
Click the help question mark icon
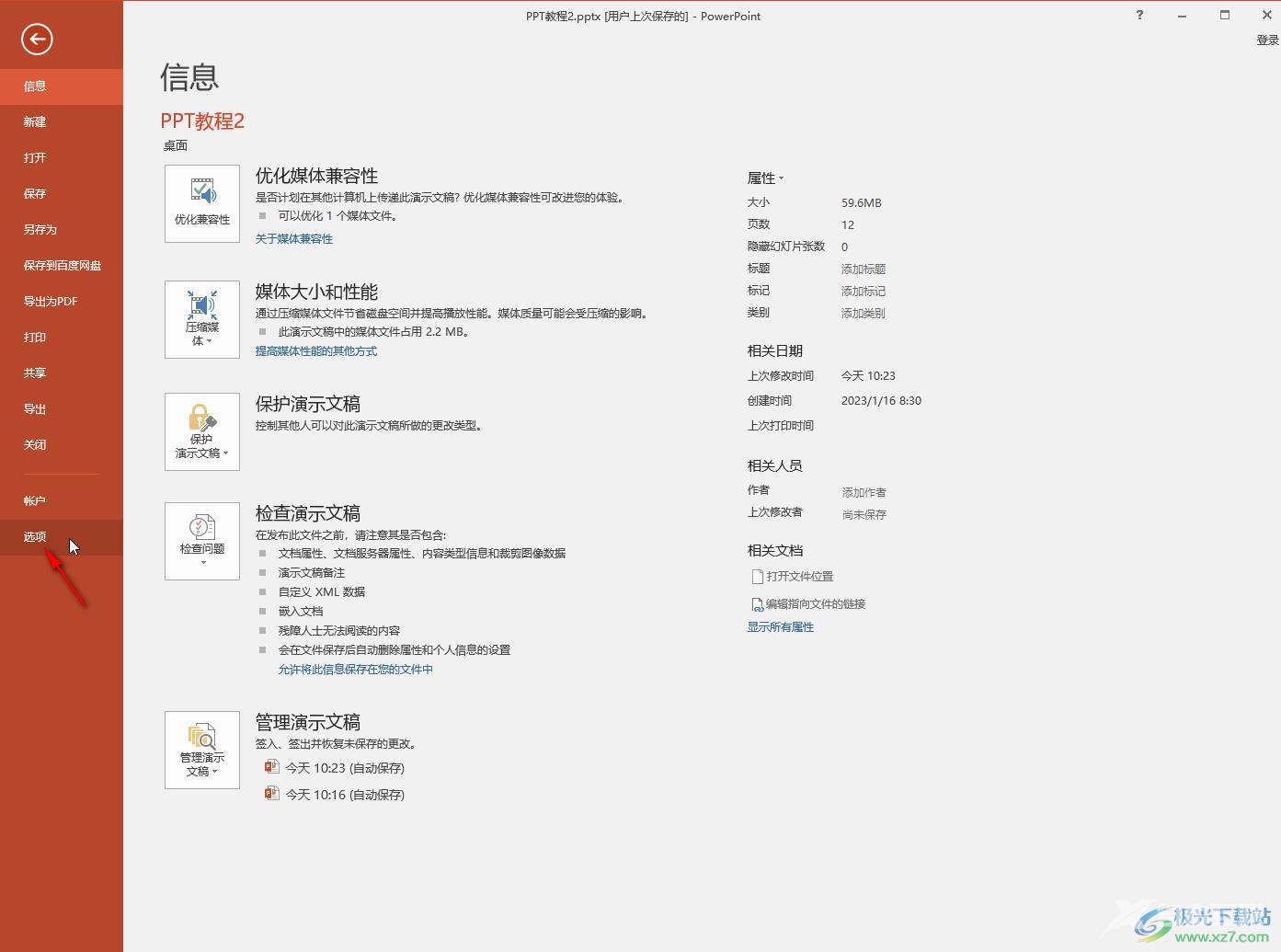pos(1140,16)
